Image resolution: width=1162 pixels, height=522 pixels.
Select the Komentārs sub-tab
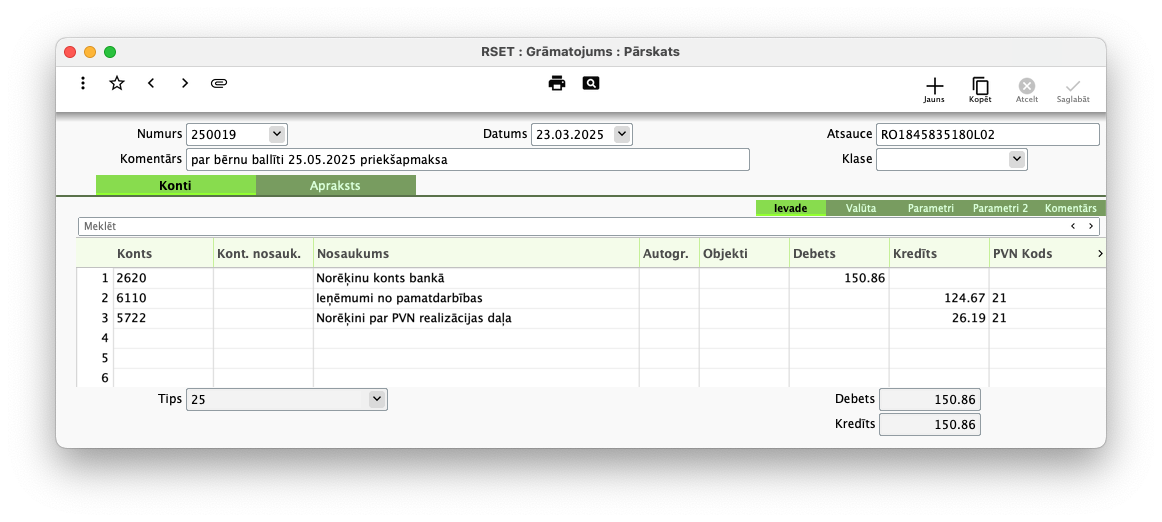point(1070,208)
